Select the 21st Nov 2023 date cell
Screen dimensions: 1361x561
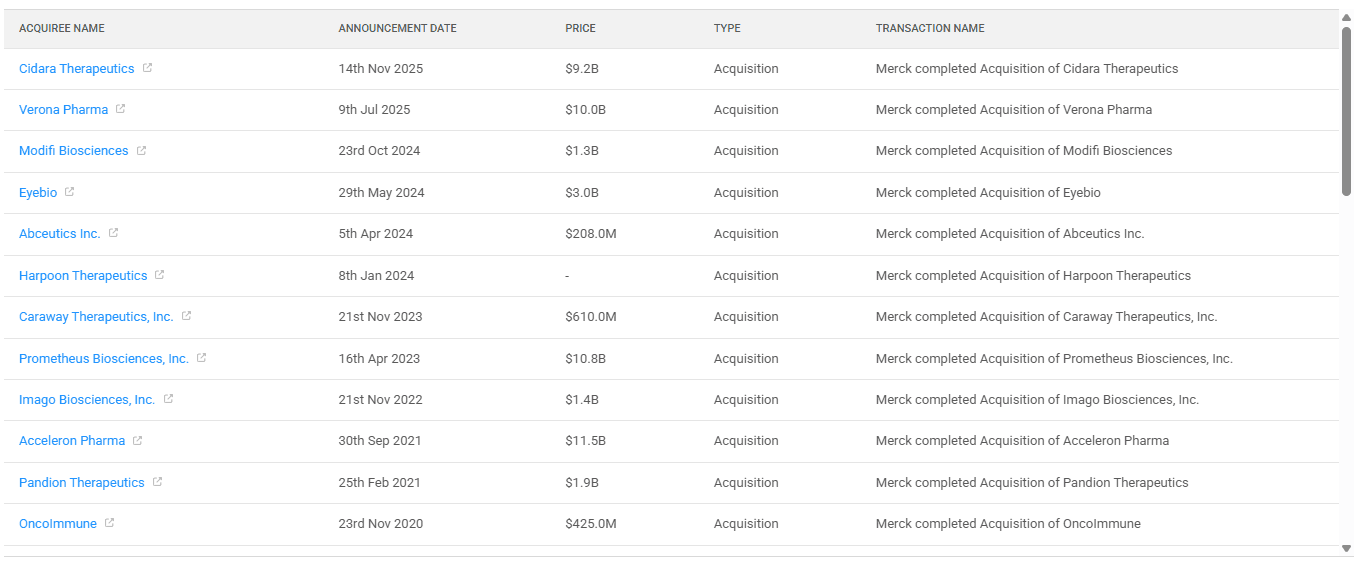coord(380,317)
